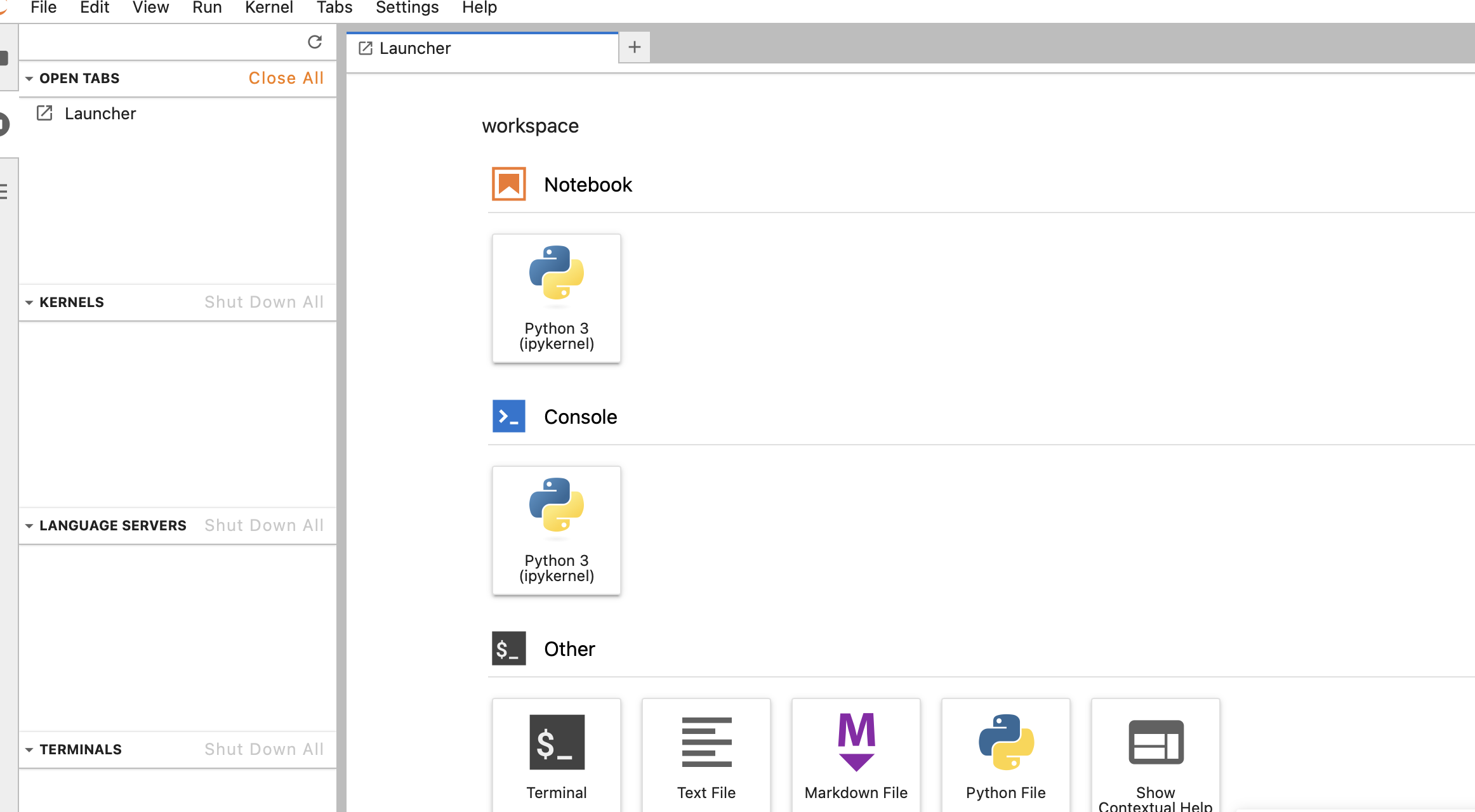Collapse the Terminals section
1475x812 pixels.
click(29, 750)
